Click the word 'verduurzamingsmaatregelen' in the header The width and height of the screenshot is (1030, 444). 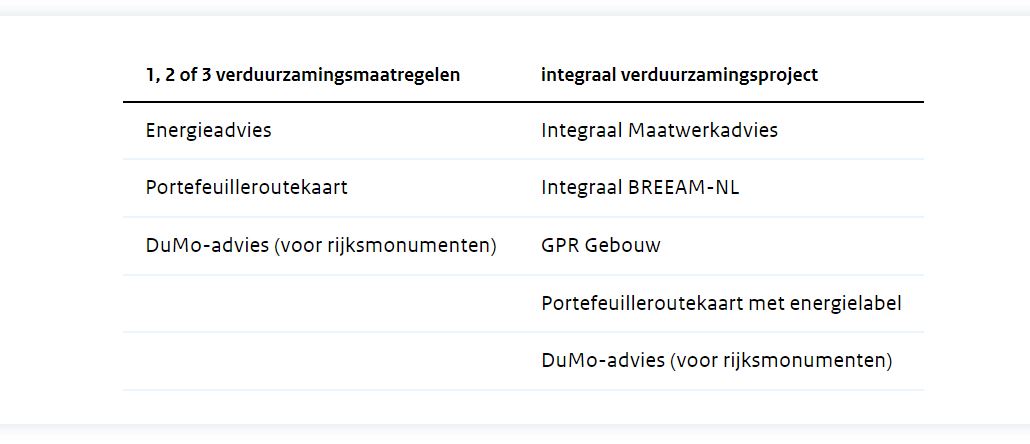(338, 76)
